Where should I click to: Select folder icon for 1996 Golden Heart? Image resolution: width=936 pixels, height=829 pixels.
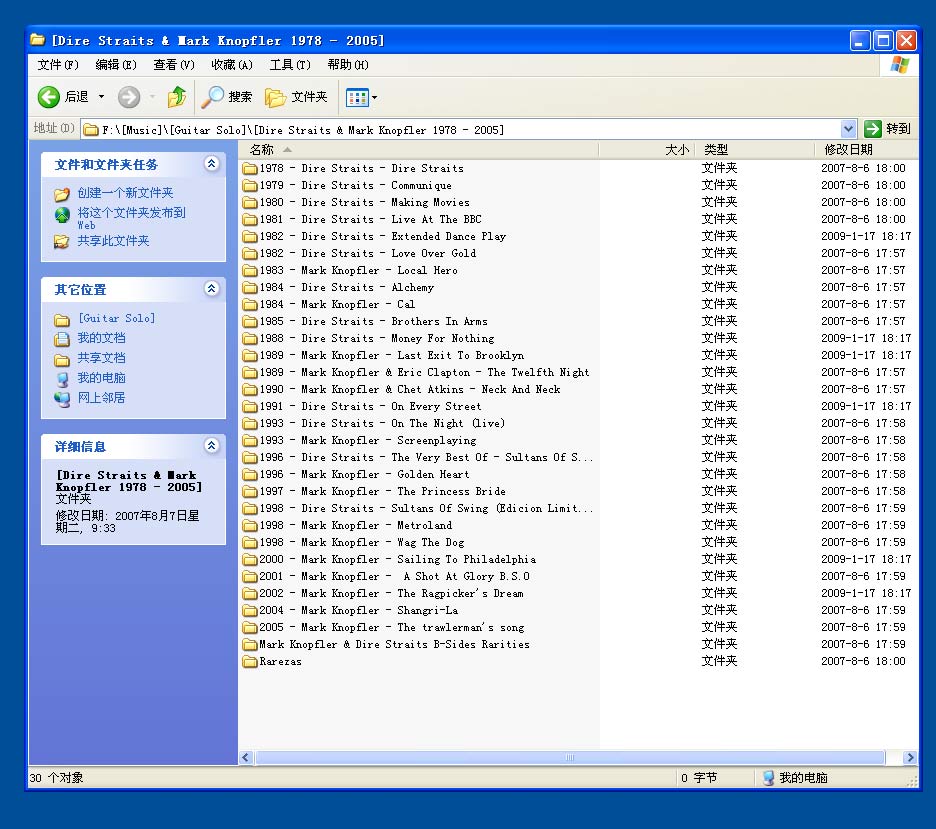[x=250, y=474]
